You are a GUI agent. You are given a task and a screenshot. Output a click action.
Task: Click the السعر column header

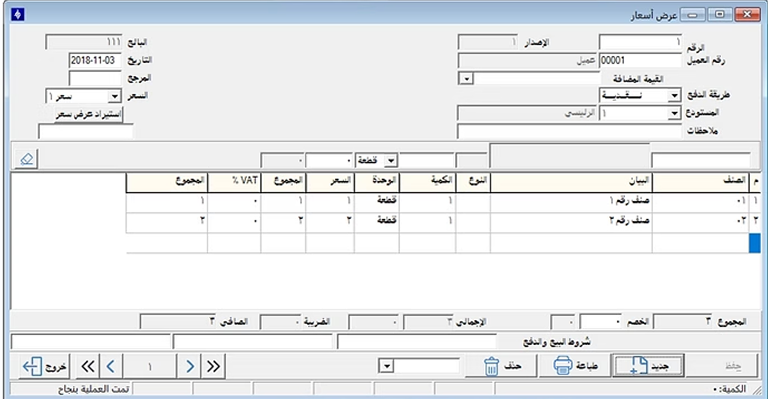(330, 181)
